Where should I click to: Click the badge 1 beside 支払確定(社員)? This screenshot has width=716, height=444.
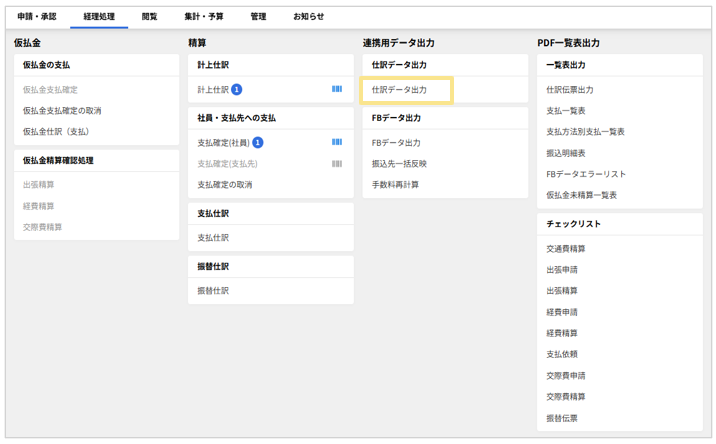click(x=258, y=143)
